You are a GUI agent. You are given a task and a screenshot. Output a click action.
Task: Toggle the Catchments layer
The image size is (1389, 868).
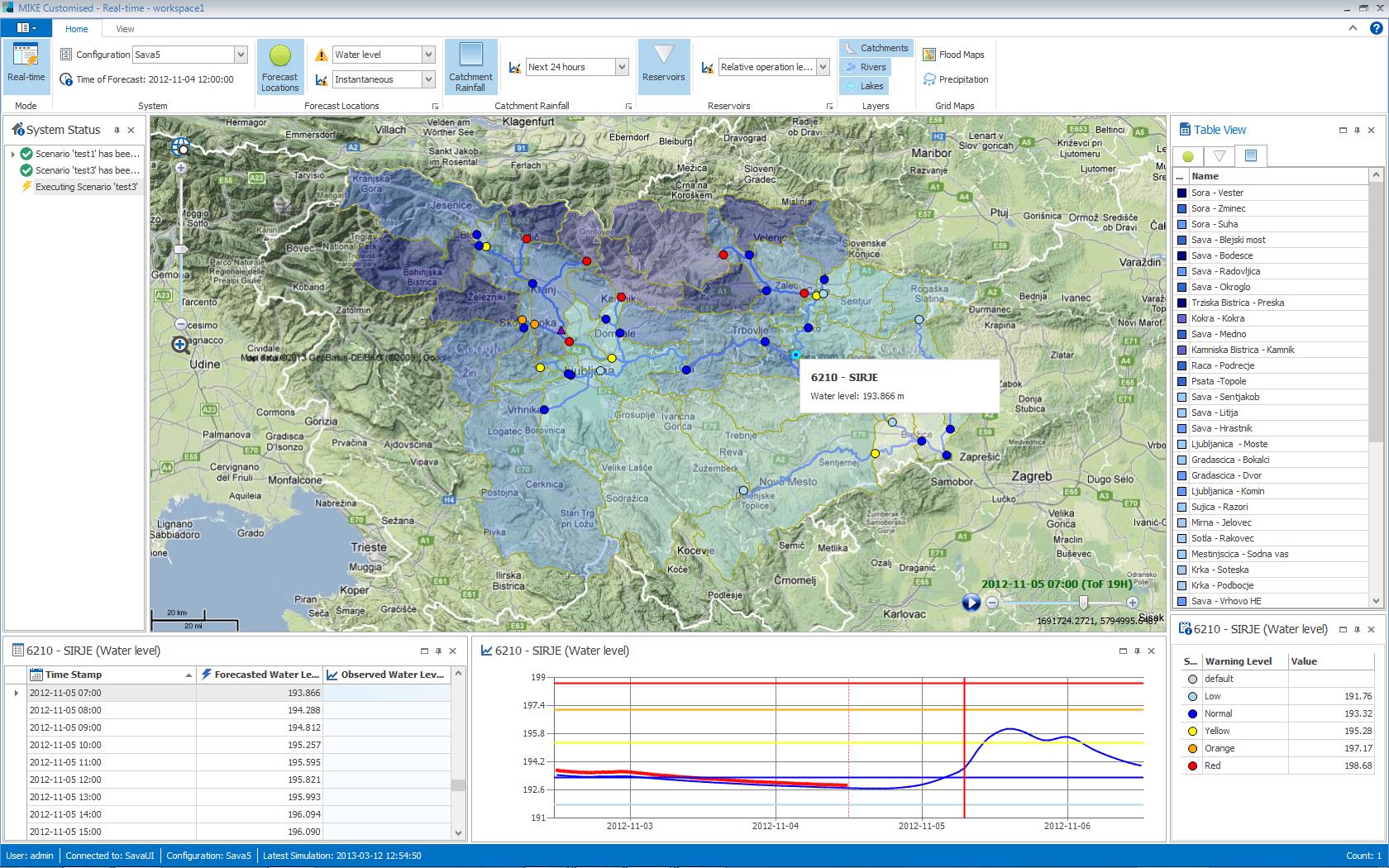coord(876,48)
